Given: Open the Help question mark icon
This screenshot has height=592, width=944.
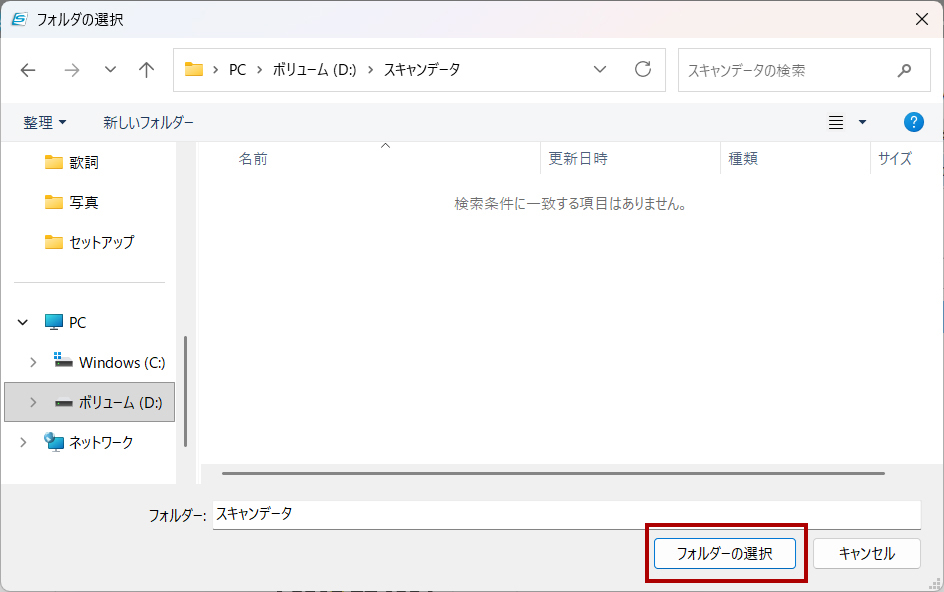Looking at the screenshot, I should click(912, 121).
